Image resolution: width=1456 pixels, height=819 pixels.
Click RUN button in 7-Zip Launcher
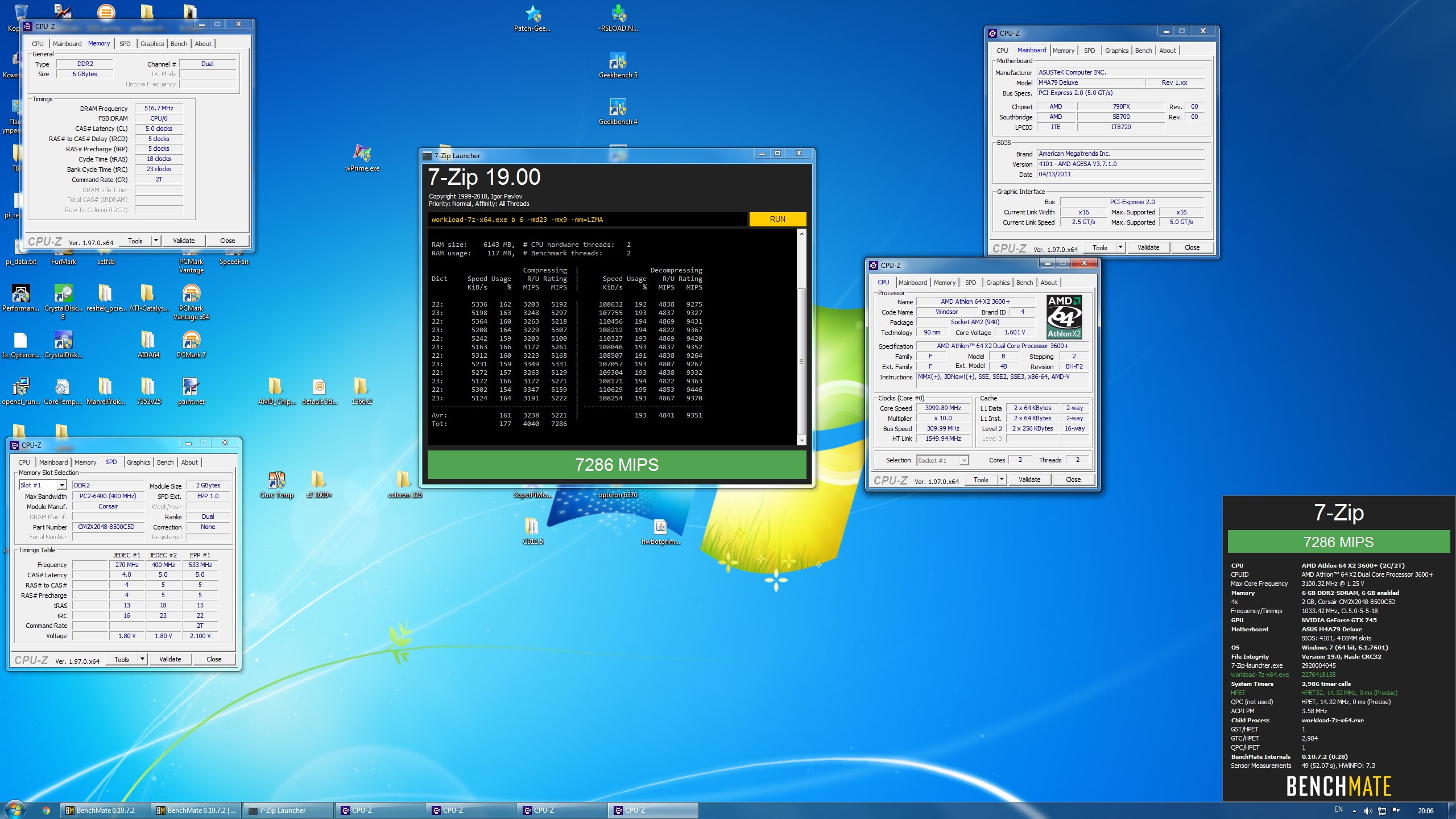(777, 219)
